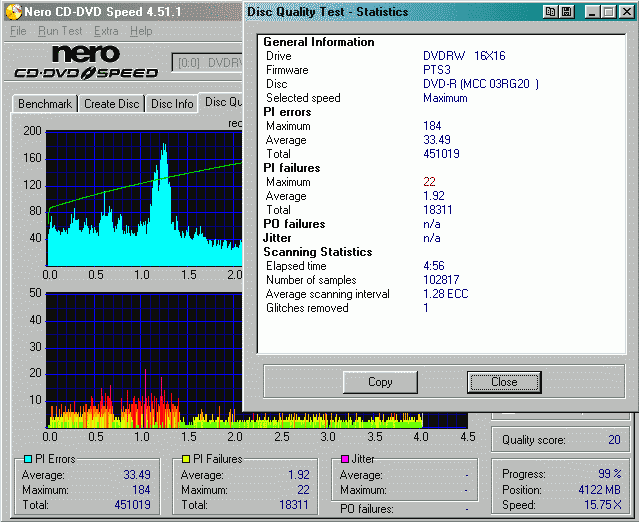Click Drive value DVDRW 16X16
Viewport: 639px width, 522px height.
tap(464, 56)
